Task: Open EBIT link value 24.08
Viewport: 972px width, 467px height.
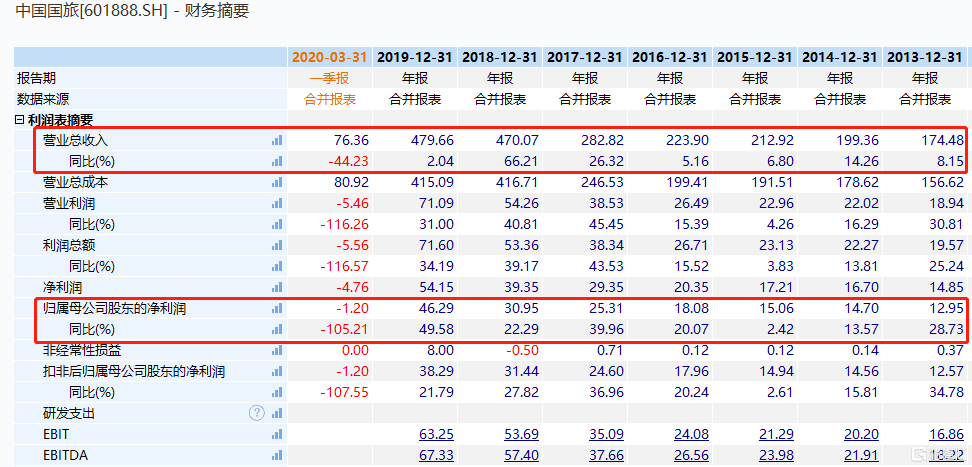Action: coord(691,434)
